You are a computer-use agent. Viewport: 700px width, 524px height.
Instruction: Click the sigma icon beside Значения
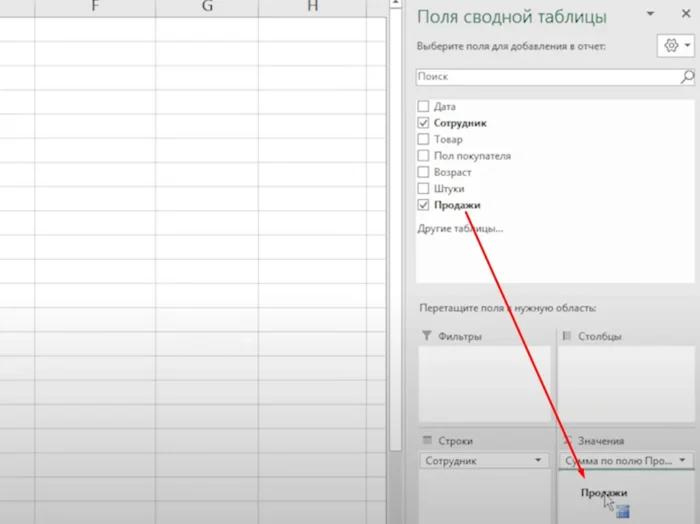[x=567, y=440]
